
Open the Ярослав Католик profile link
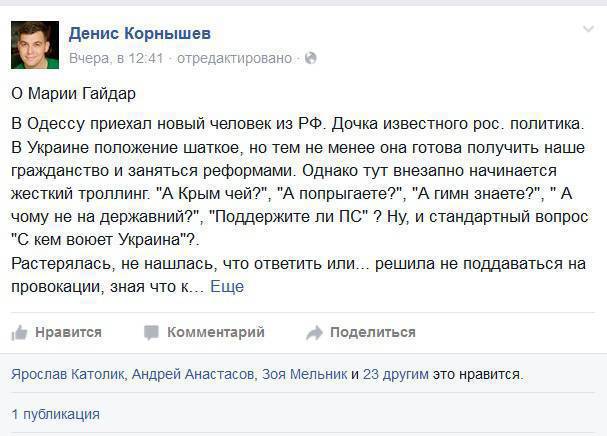pyautogui.click(x=67, y=374)
